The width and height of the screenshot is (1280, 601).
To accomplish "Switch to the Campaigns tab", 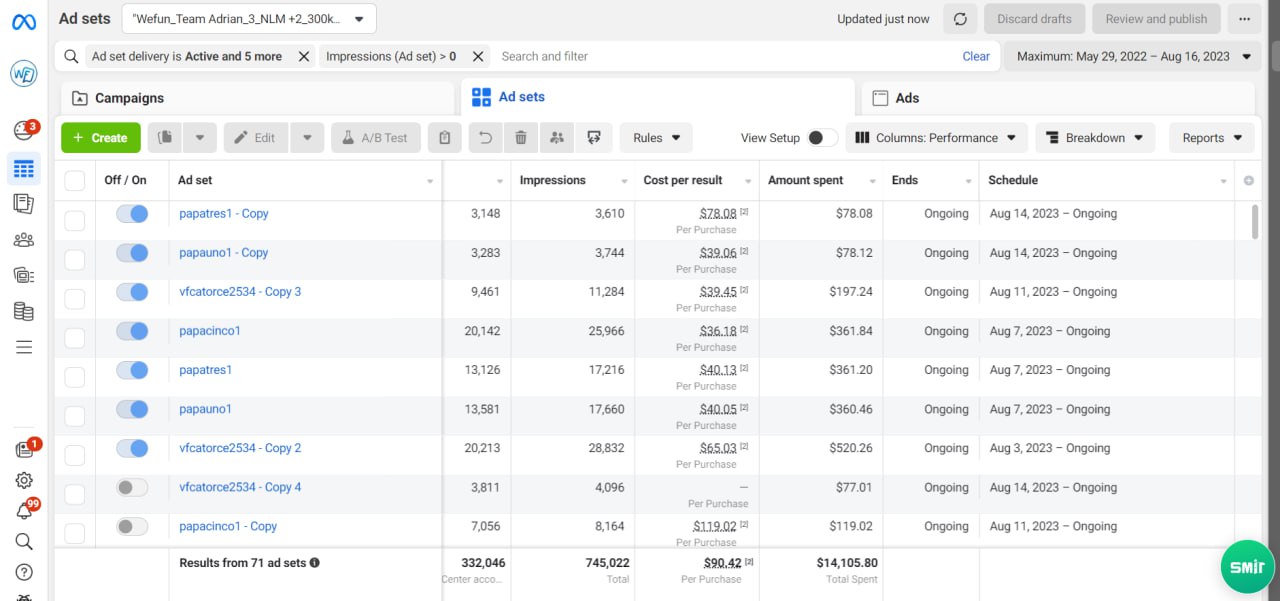I will pos(258,98).
